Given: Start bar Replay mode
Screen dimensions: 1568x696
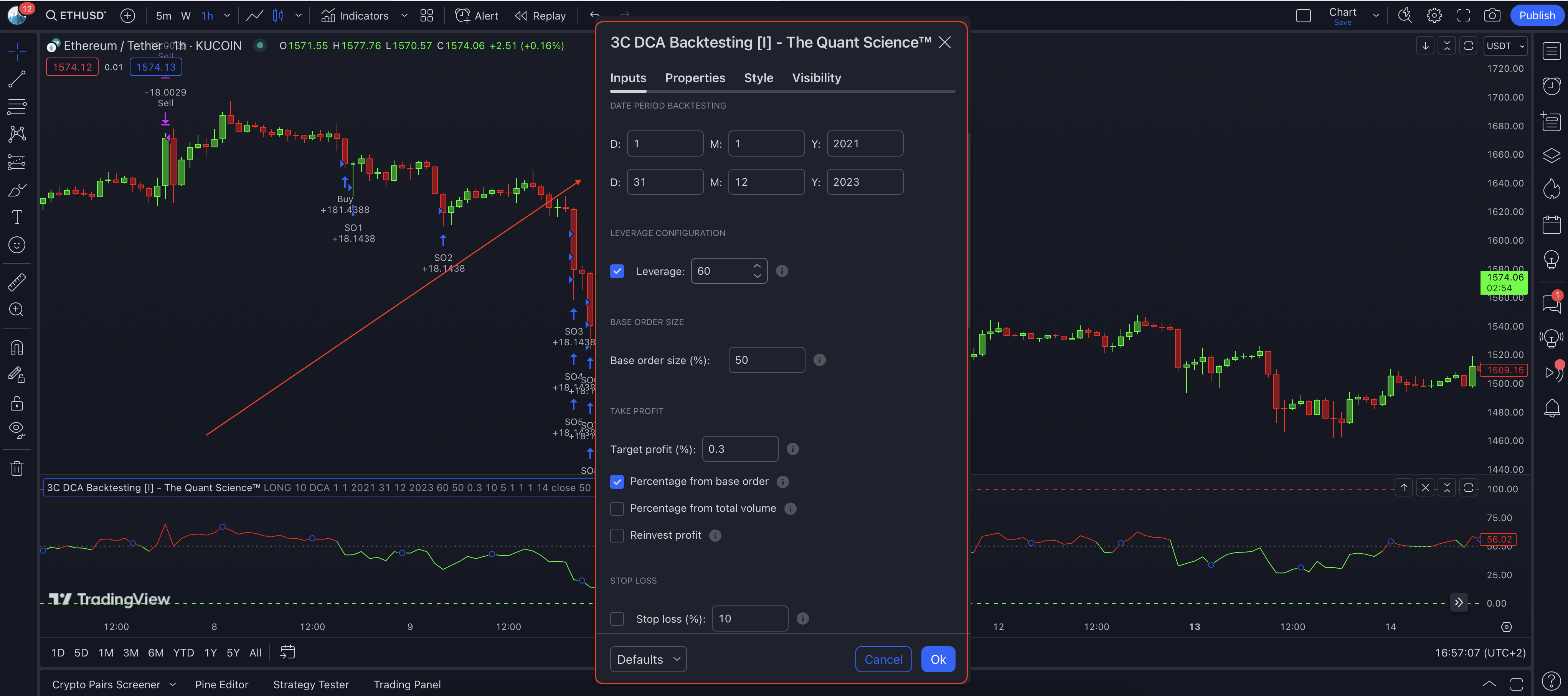Looking at the screenshot, I should pos(541,16).
